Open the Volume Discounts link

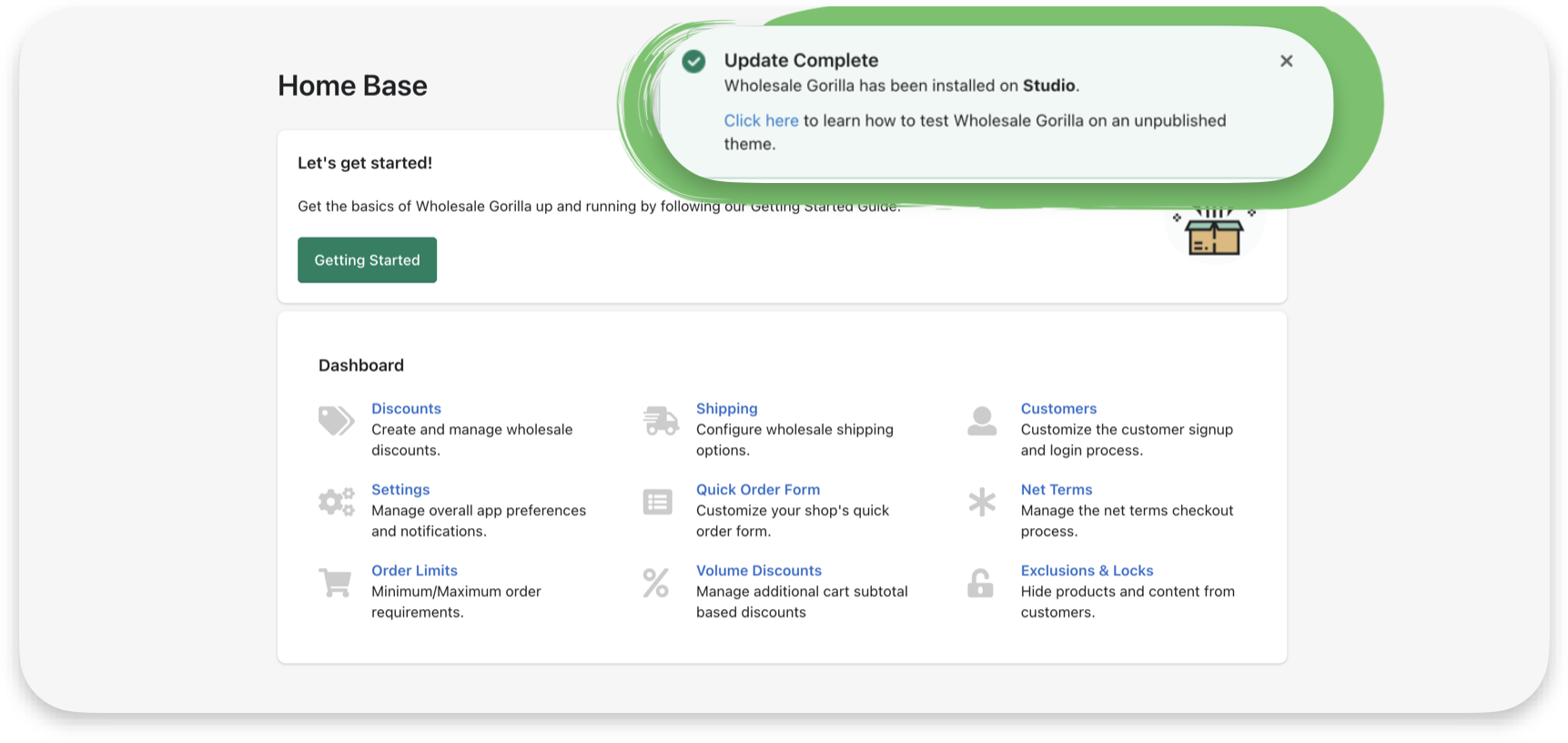(759, 571)
